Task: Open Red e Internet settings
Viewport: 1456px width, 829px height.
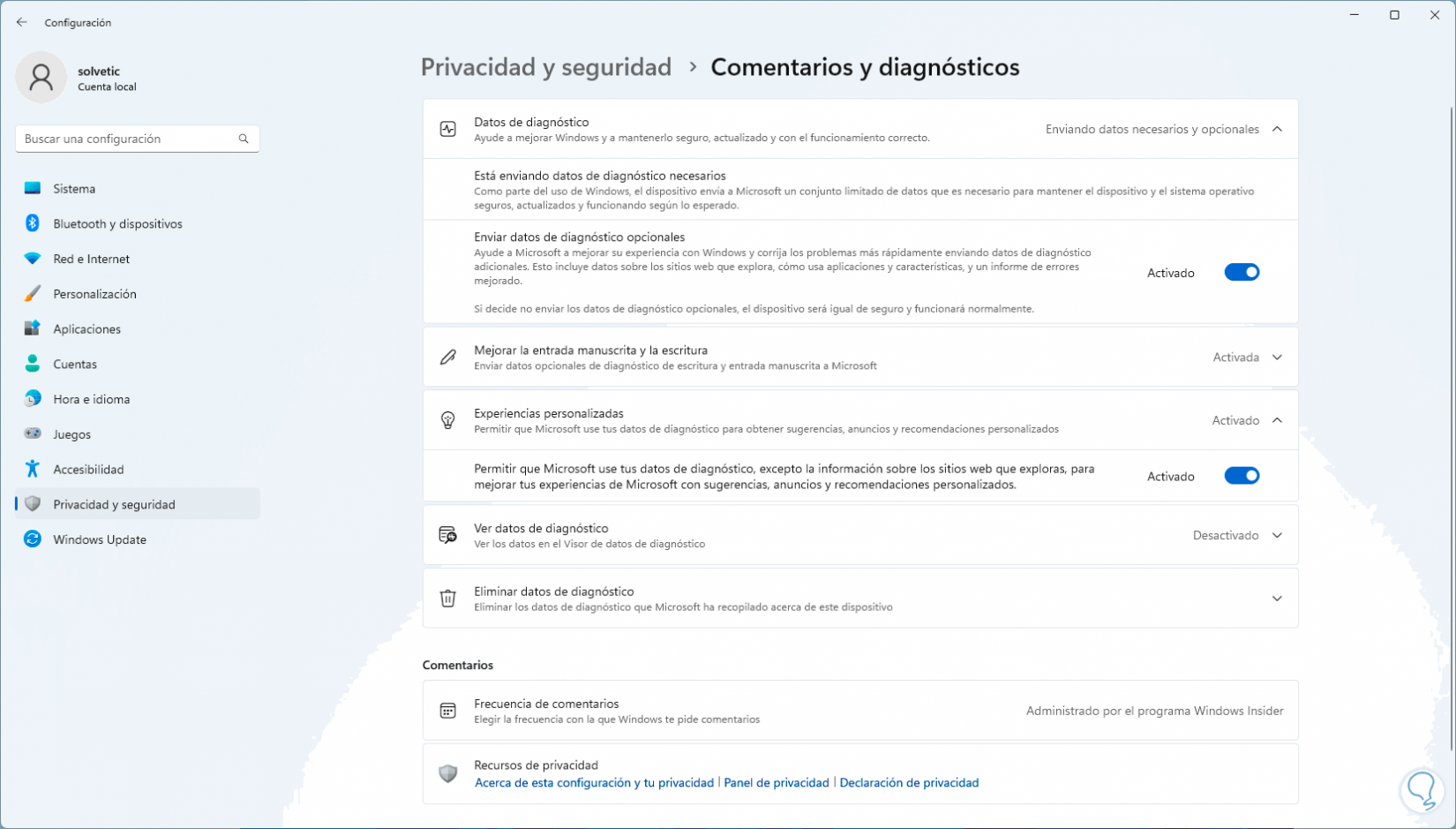Action: click(x=91, y=259)
